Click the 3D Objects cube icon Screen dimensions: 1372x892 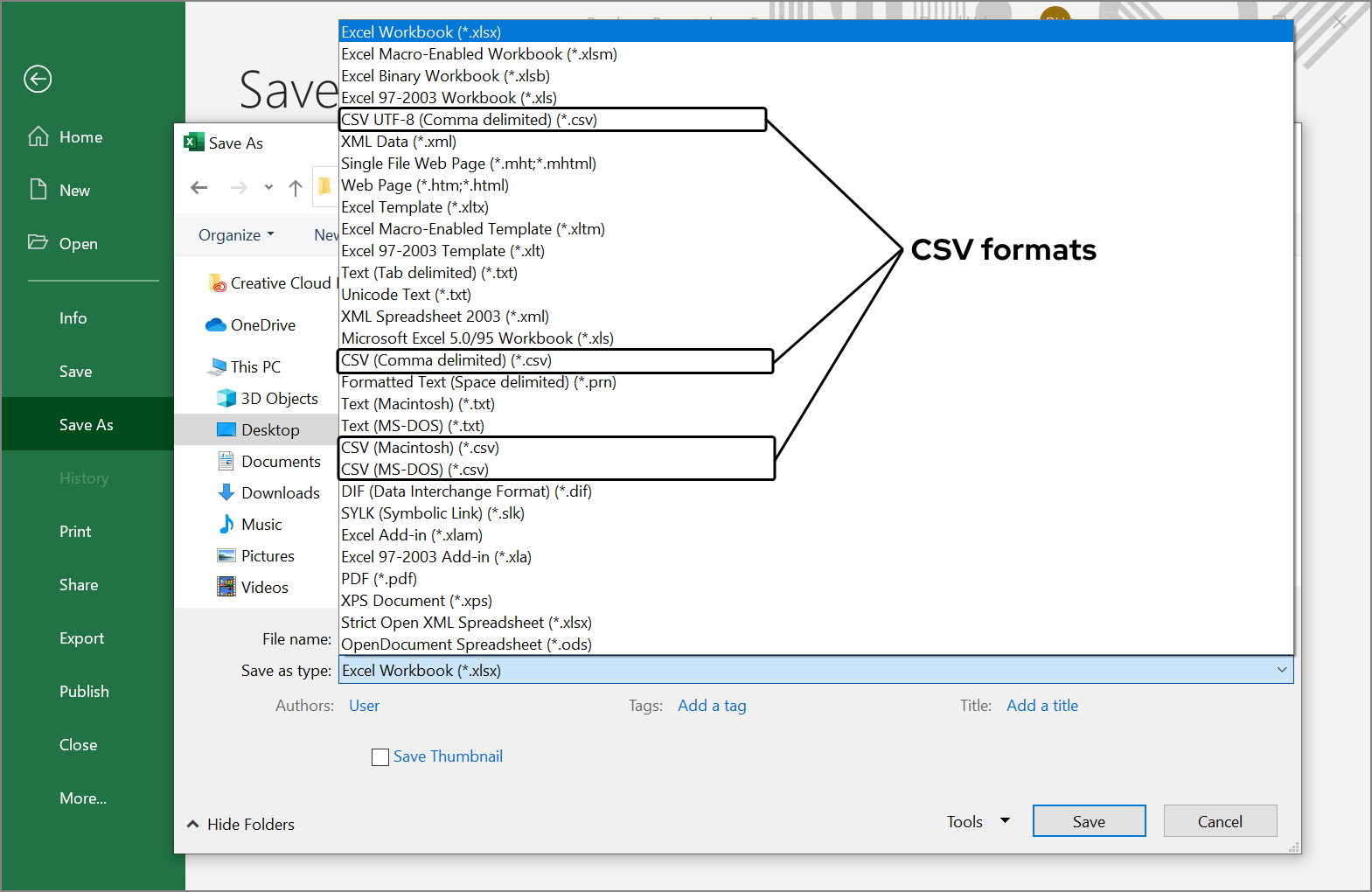coord(226,398)
